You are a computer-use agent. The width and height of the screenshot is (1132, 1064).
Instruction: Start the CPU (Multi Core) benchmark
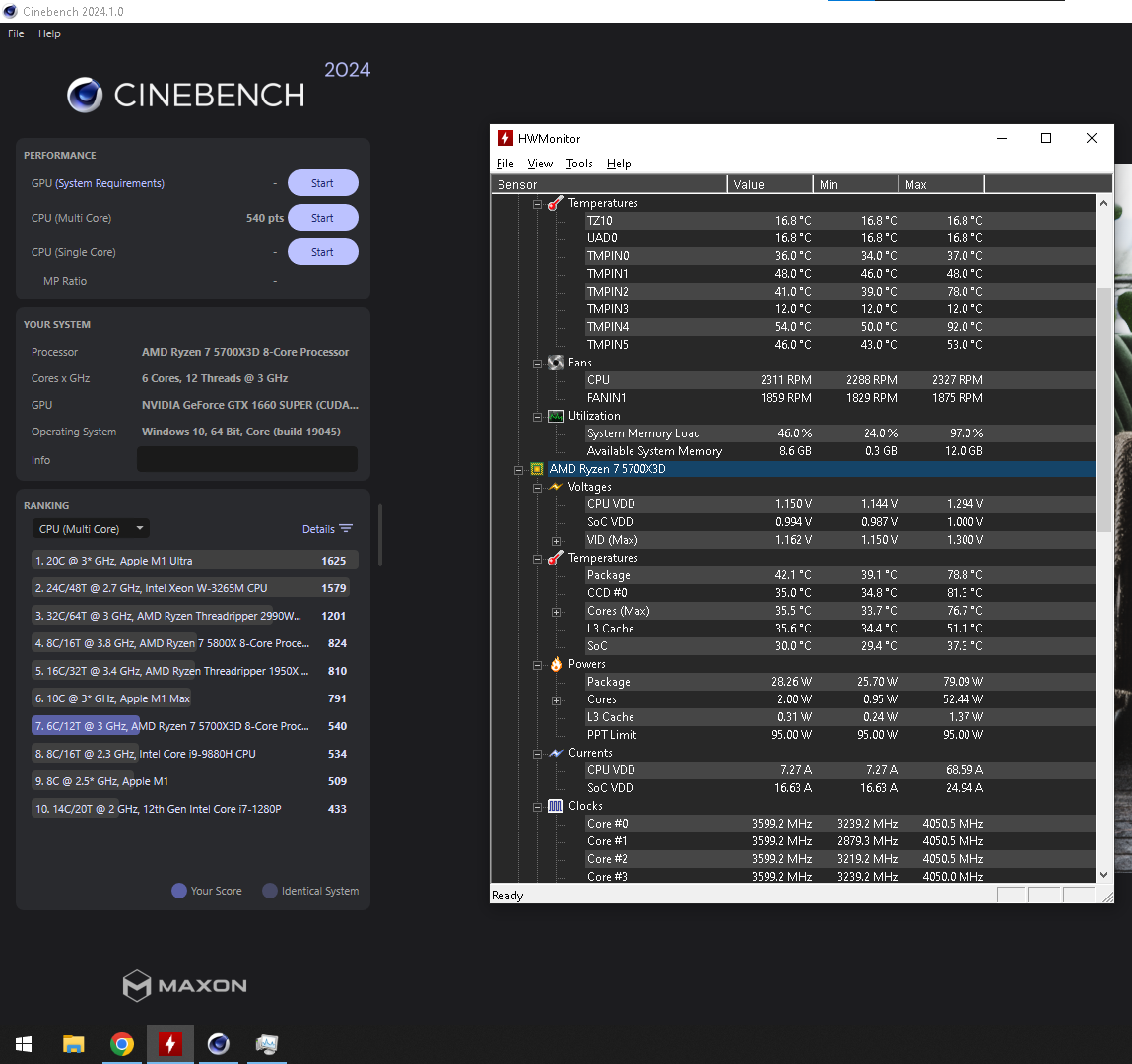coord(323,218)
